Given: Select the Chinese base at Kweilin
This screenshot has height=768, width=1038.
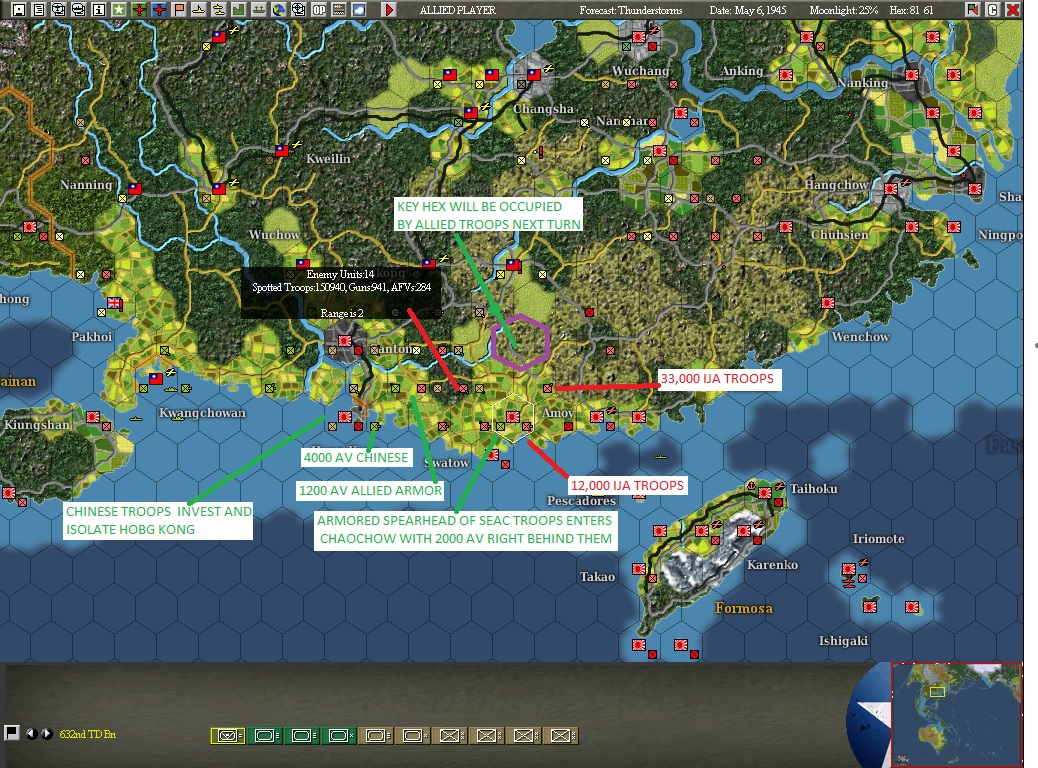Looking at the screenshot, I should 282,150.
